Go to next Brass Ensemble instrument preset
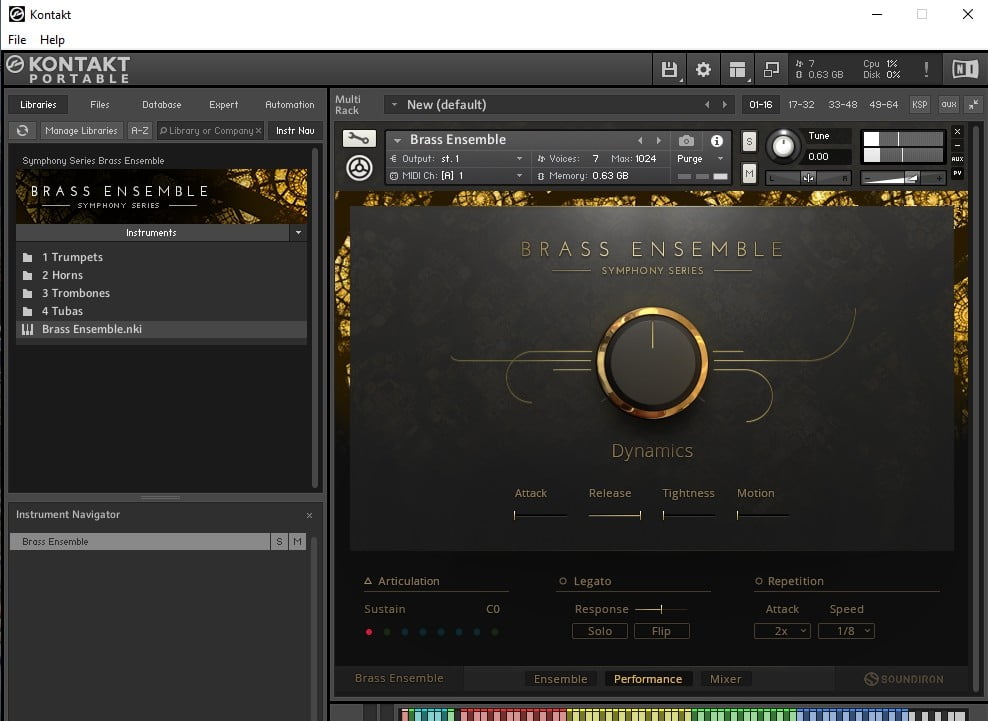Image resolution: width=988 pixels, height=721 pixels. (659, 141)
